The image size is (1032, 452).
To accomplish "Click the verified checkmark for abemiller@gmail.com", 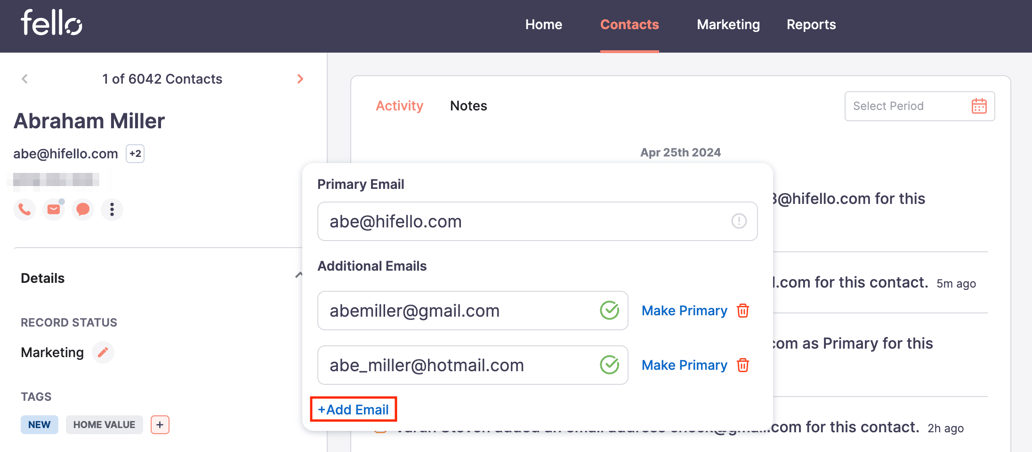I will click(x=609, y=311).
